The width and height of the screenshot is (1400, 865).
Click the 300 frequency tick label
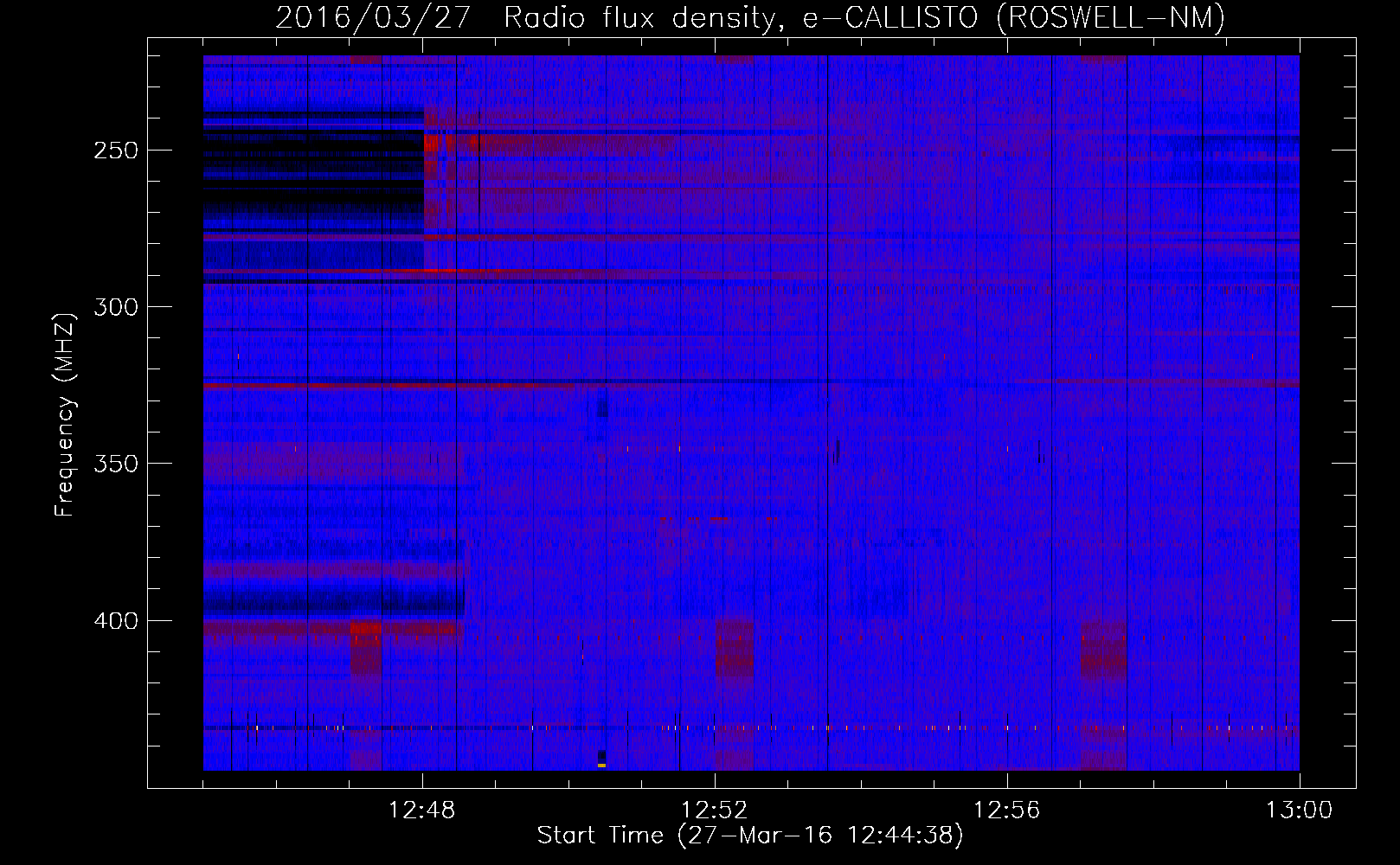[116, 307]
